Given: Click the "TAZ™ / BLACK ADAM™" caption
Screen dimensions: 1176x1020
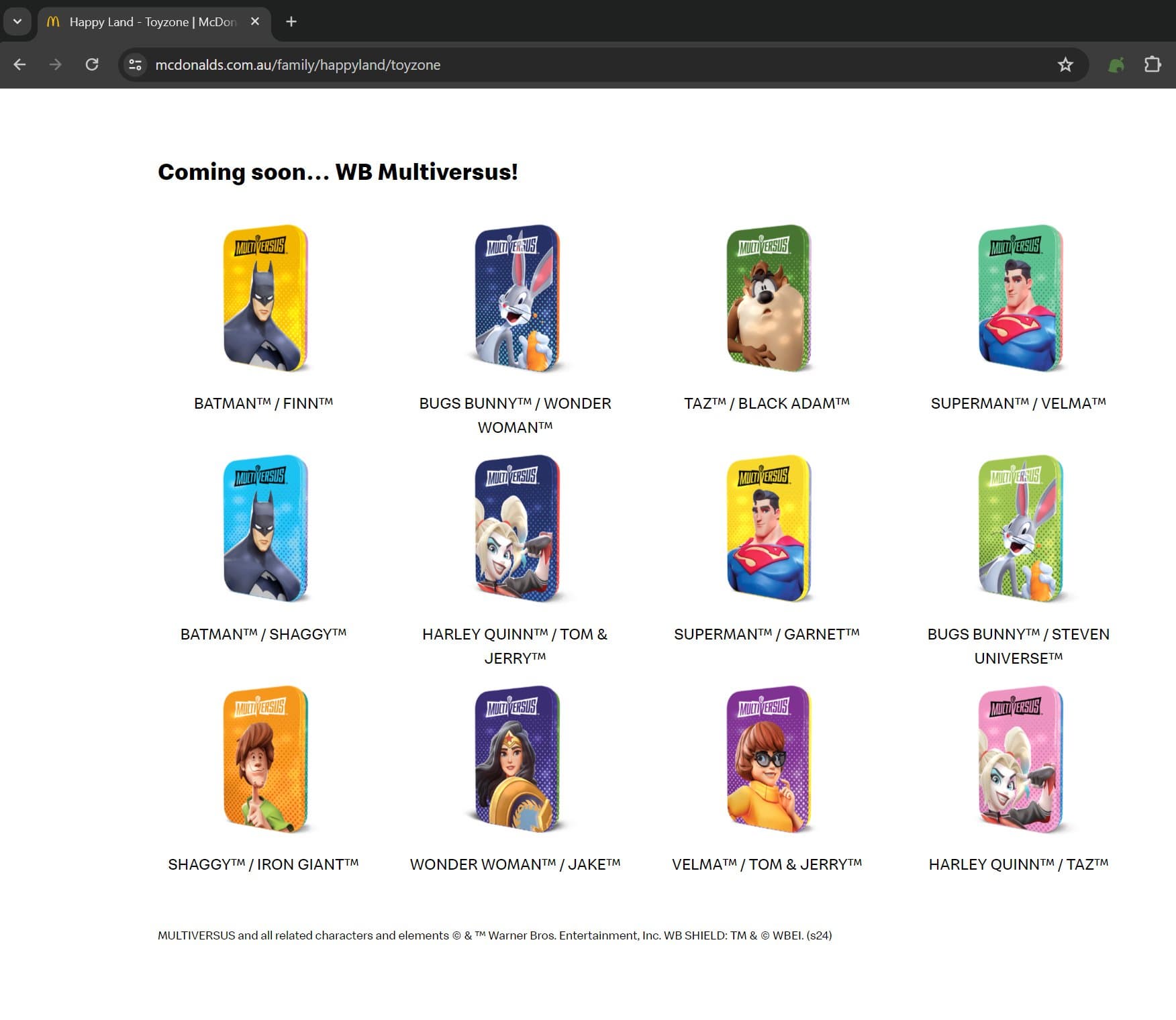Looking at the screenshot, I should 767,403.
